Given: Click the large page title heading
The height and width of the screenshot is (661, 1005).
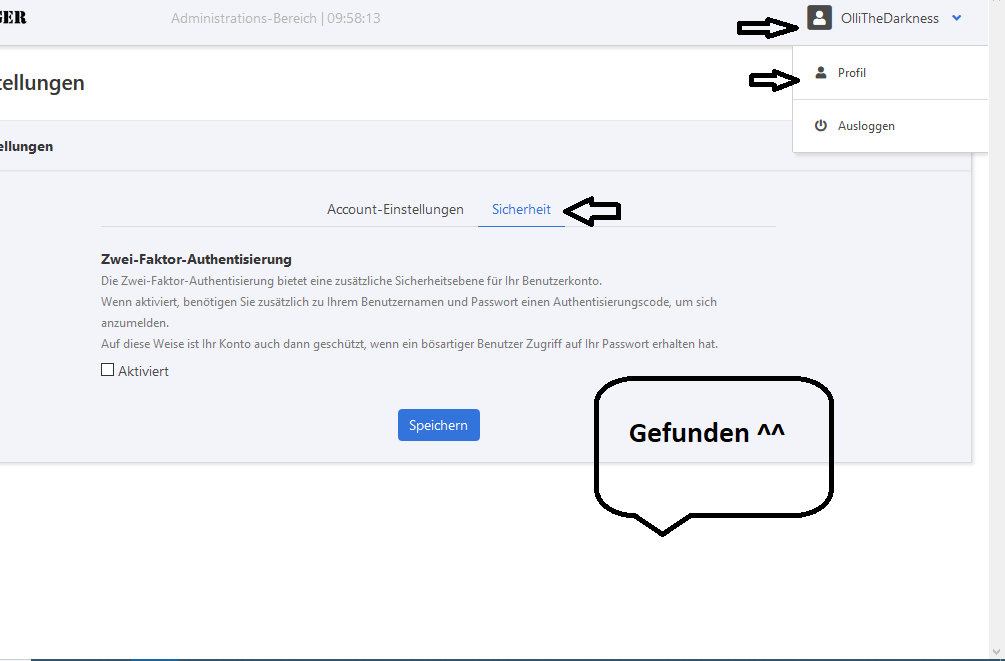Looking at the screenshot, I should pyautogui.click(x=42, y=83).
